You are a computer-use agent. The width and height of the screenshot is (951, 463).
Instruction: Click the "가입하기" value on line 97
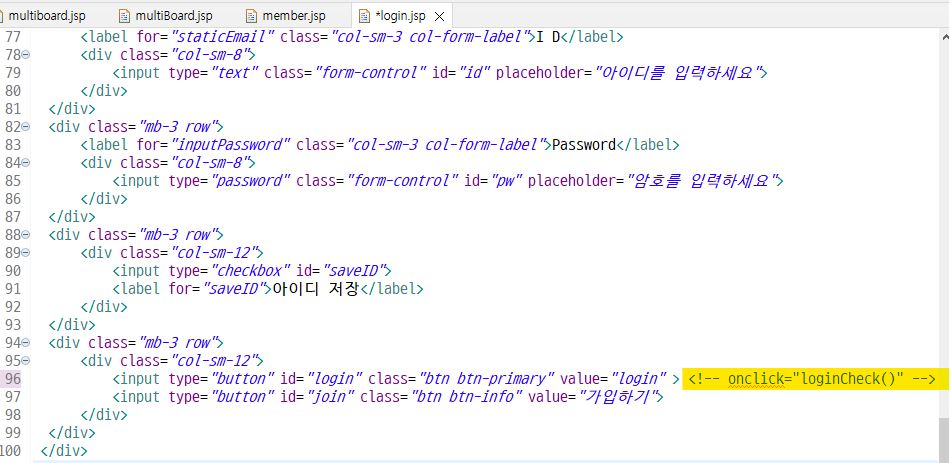[618, 397]
